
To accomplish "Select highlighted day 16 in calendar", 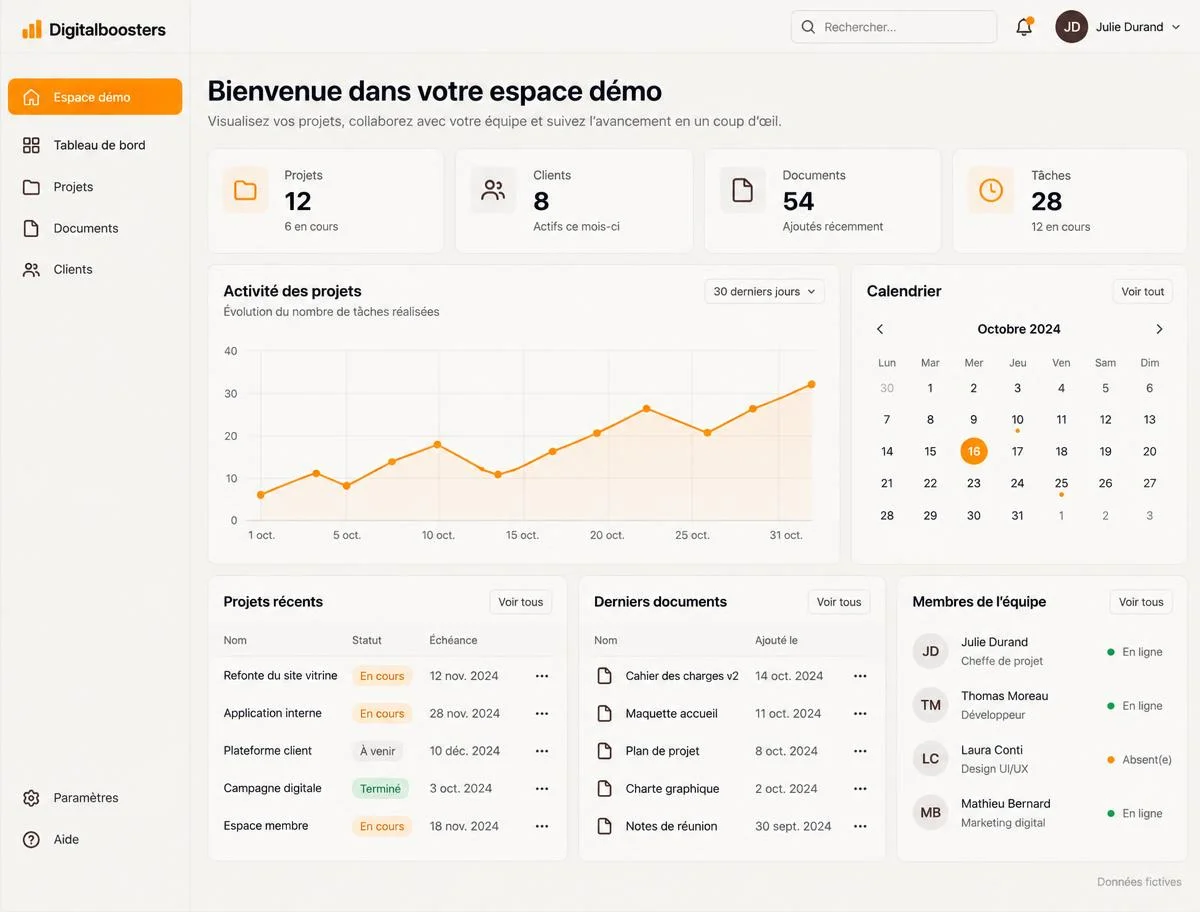I will pos(974,451).
